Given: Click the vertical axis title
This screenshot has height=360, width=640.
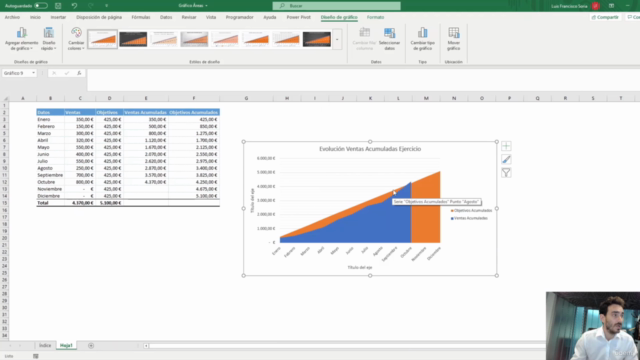Looking at the screenshot, I should click(252, 200).
